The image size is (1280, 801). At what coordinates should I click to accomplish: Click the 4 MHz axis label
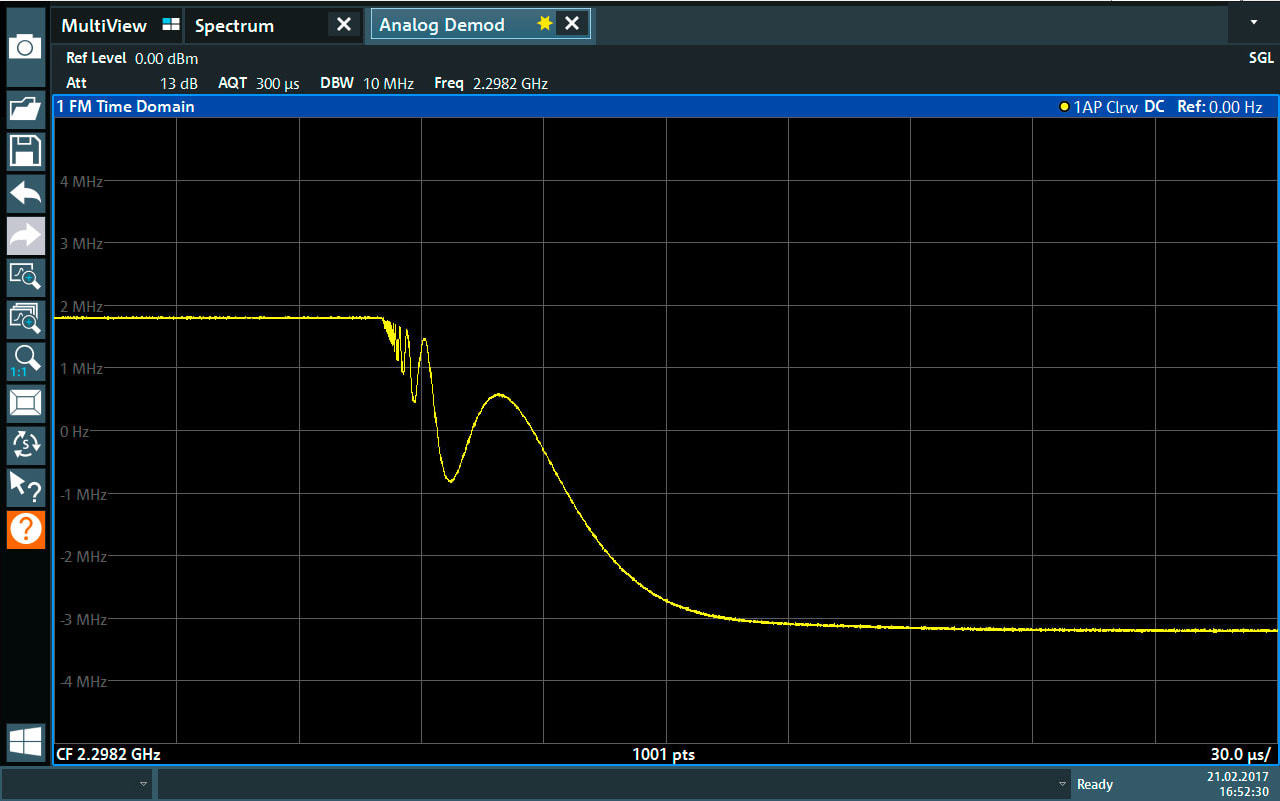click(81, 181)
